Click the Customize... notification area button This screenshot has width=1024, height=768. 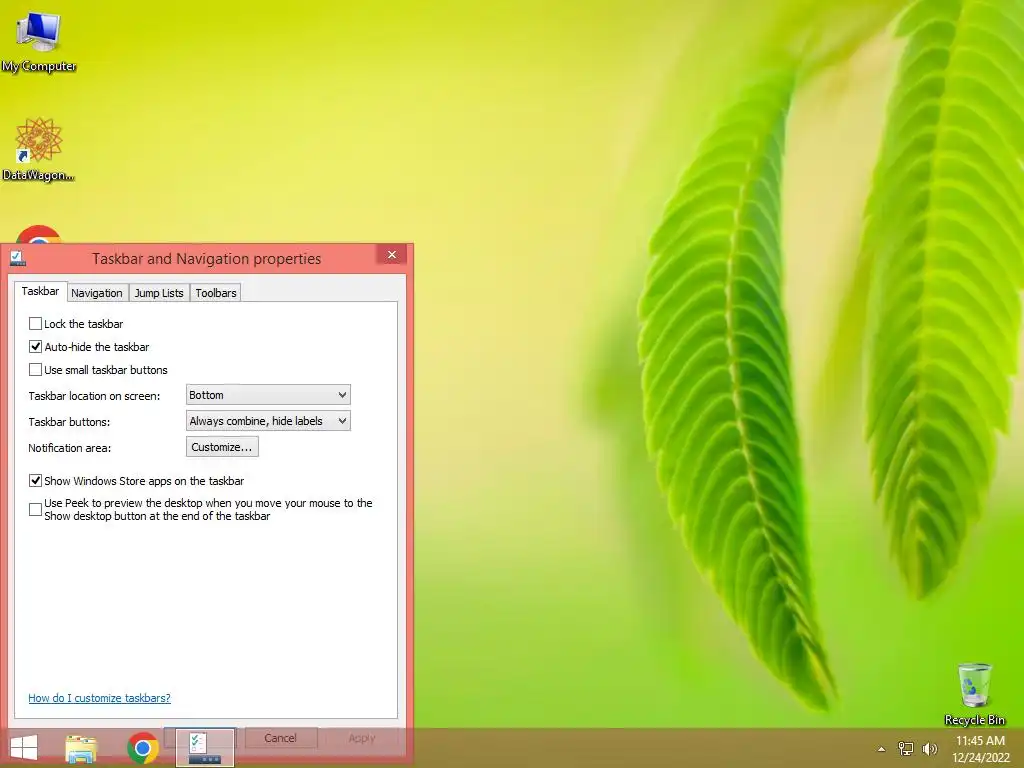point(222,447)
